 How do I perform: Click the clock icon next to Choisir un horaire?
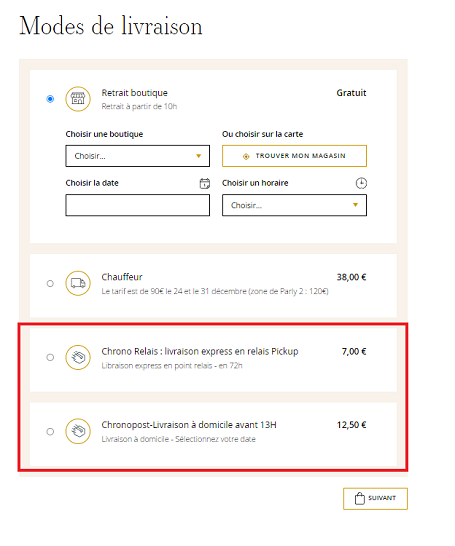(x=361, y=183)
